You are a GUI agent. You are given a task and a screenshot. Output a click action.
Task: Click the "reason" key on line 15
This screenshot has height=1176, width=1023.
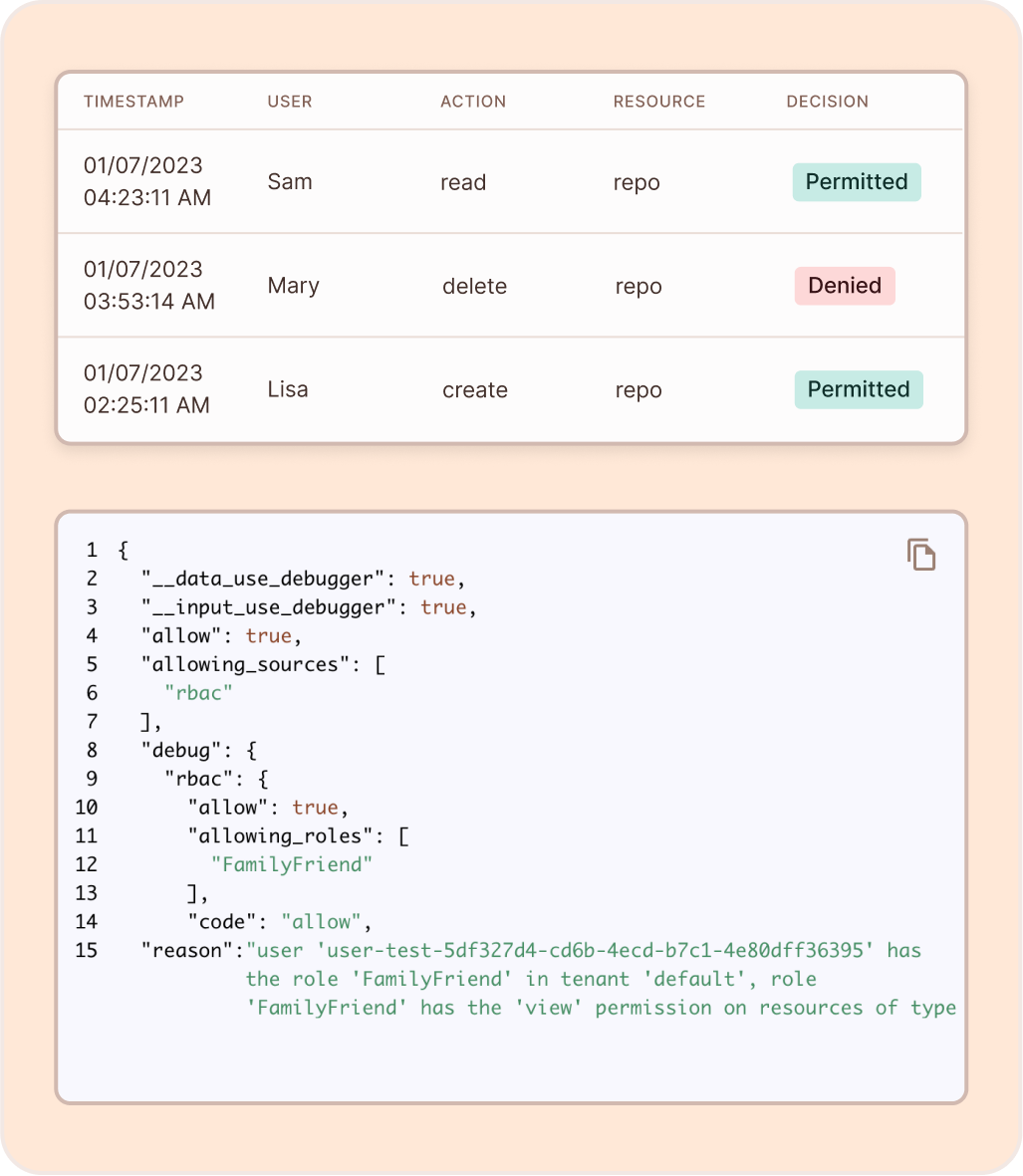[x=186, y=950]
